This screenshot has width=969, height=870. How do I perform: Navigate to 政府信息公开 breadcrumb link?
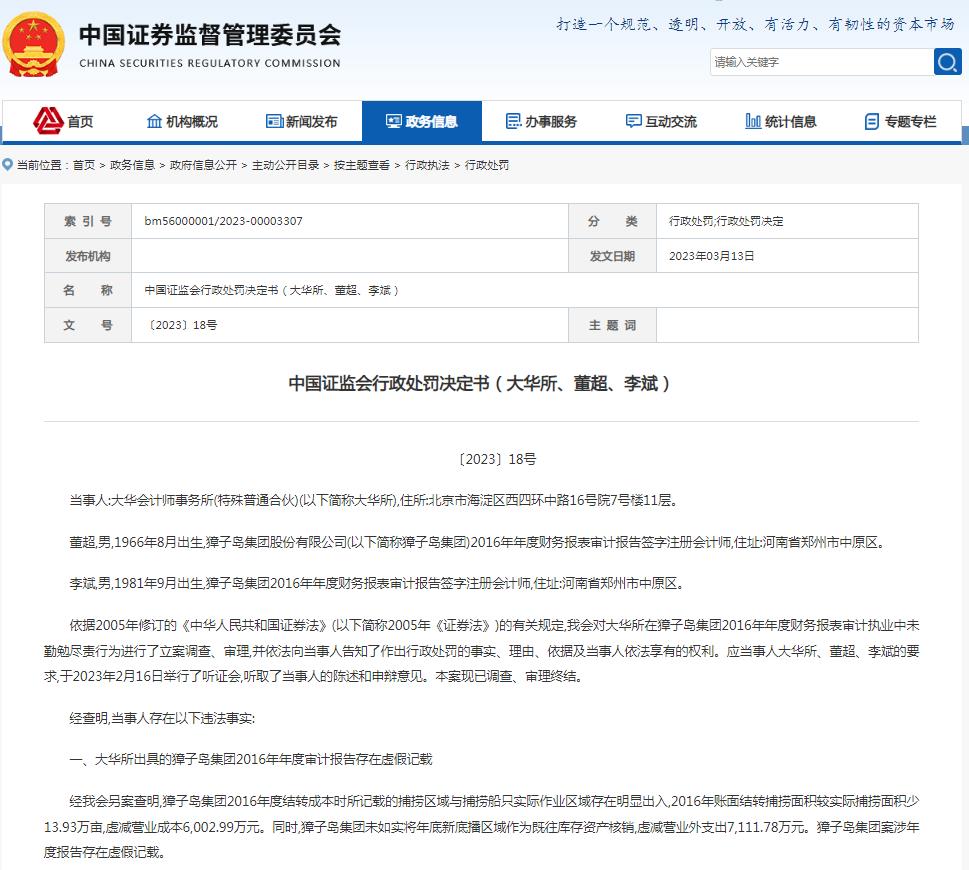[x=203, y=166]
